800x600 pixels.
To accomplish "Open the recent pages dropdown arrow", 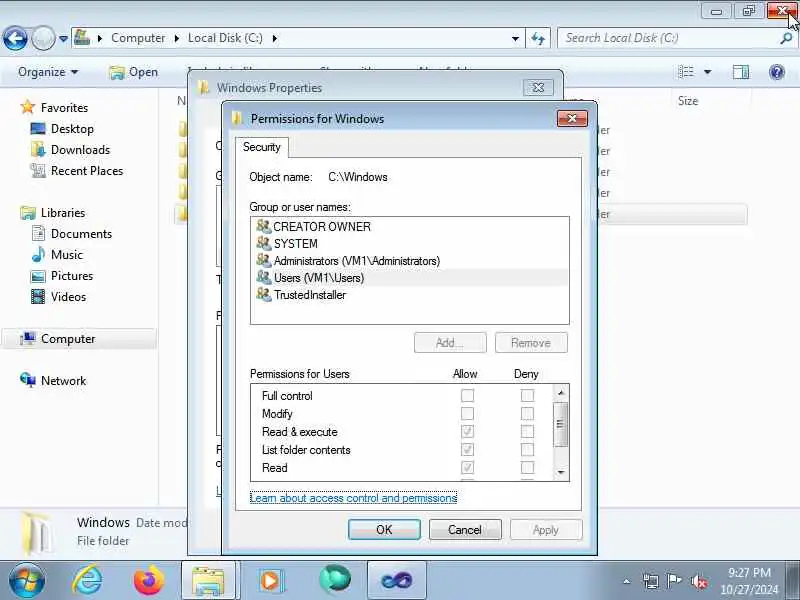I will coord(63,38).
